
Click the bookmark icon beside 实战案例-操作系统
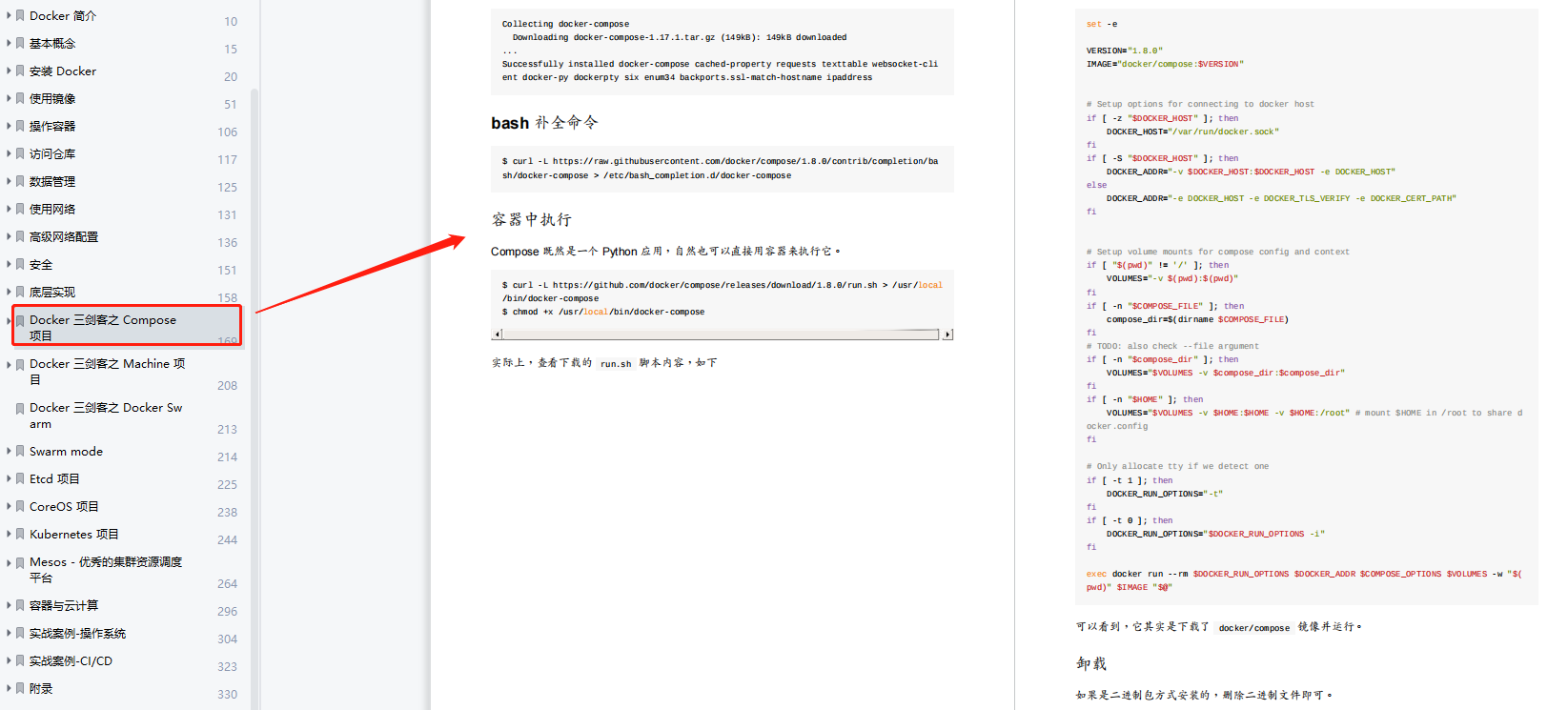click(x=20, y=634)
